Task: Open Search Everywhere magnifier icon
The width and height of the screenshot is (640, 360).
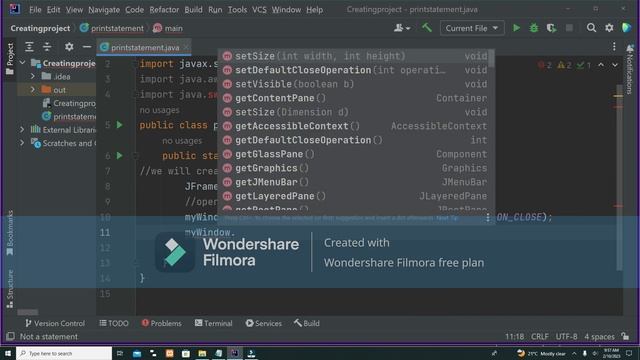Action: click(591, 28)
